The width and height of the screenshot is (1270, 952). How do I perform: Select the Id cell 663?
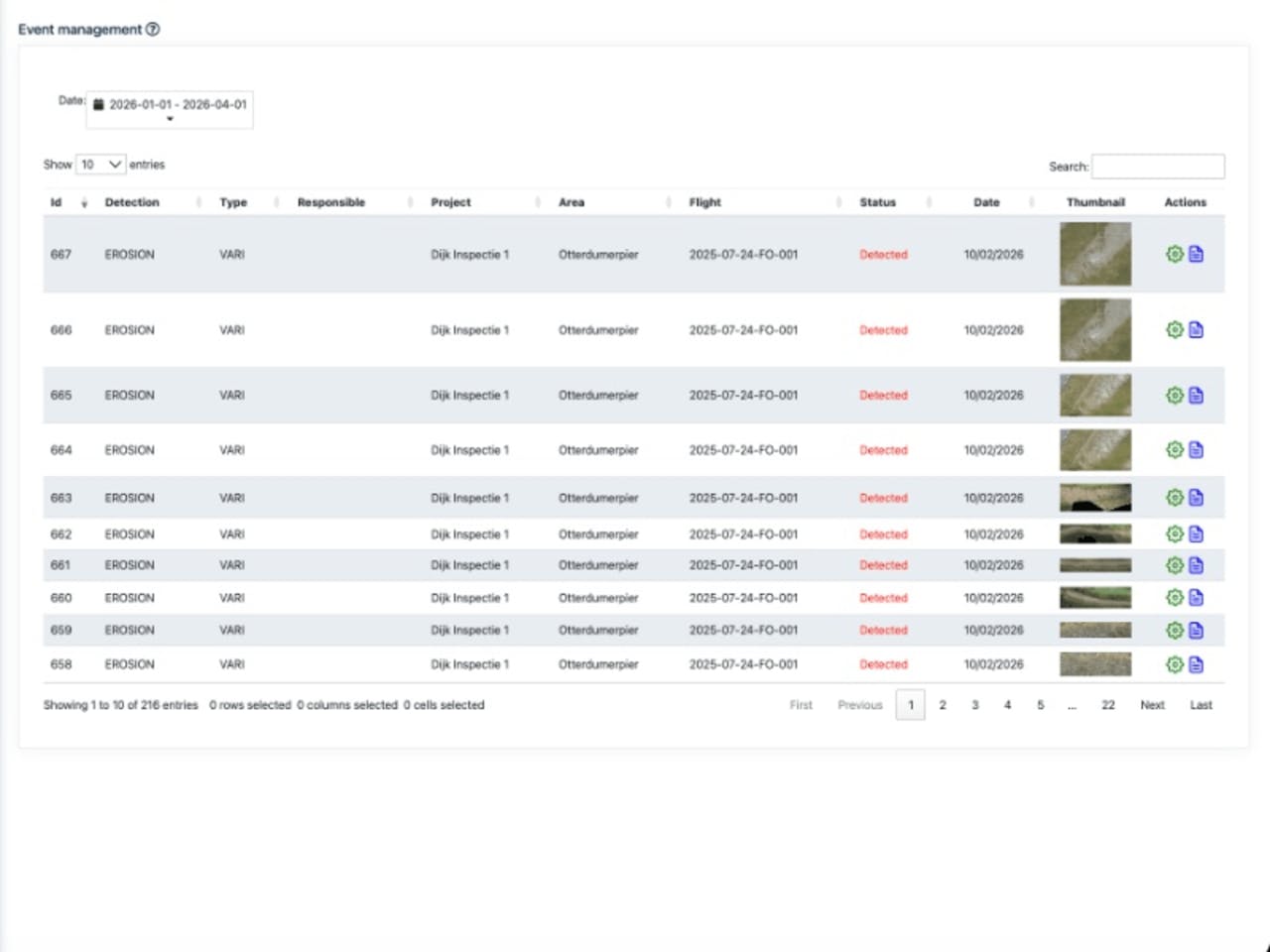pos(62,497)
